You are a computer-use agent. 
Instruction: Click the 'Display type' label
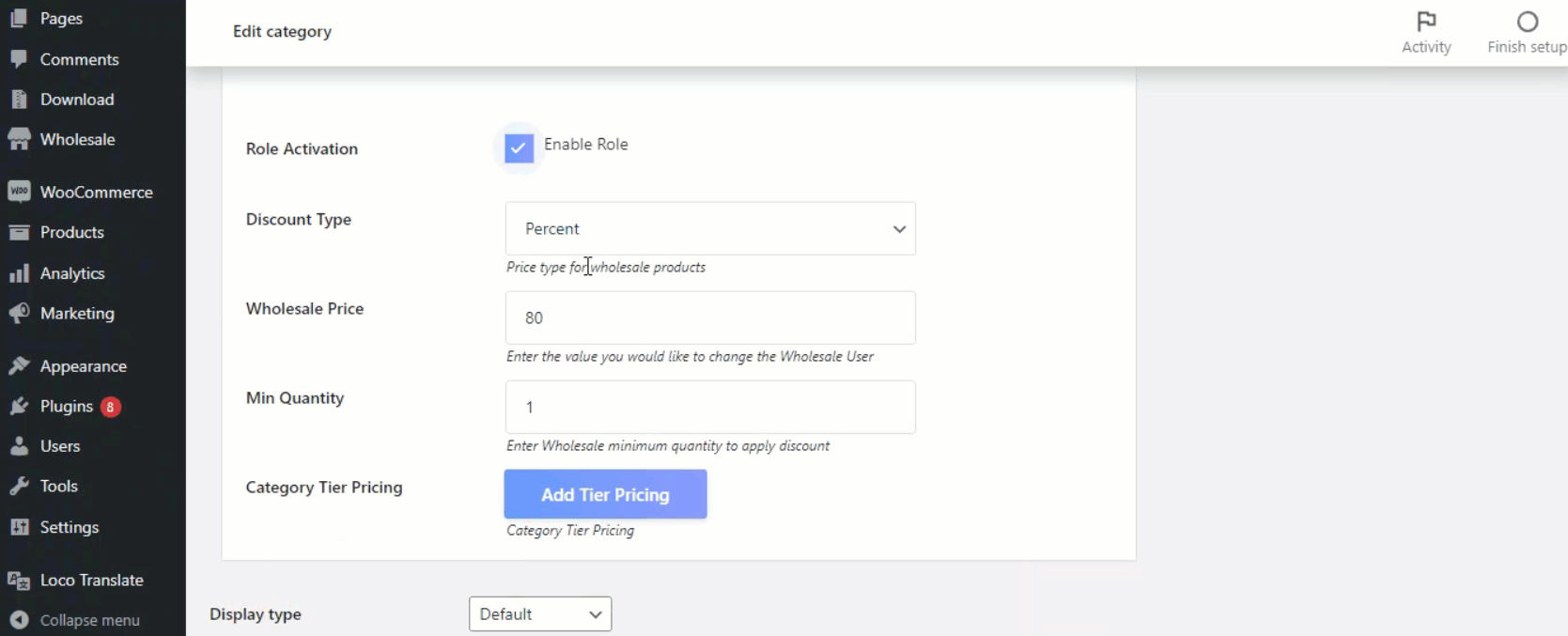[256, 613]
